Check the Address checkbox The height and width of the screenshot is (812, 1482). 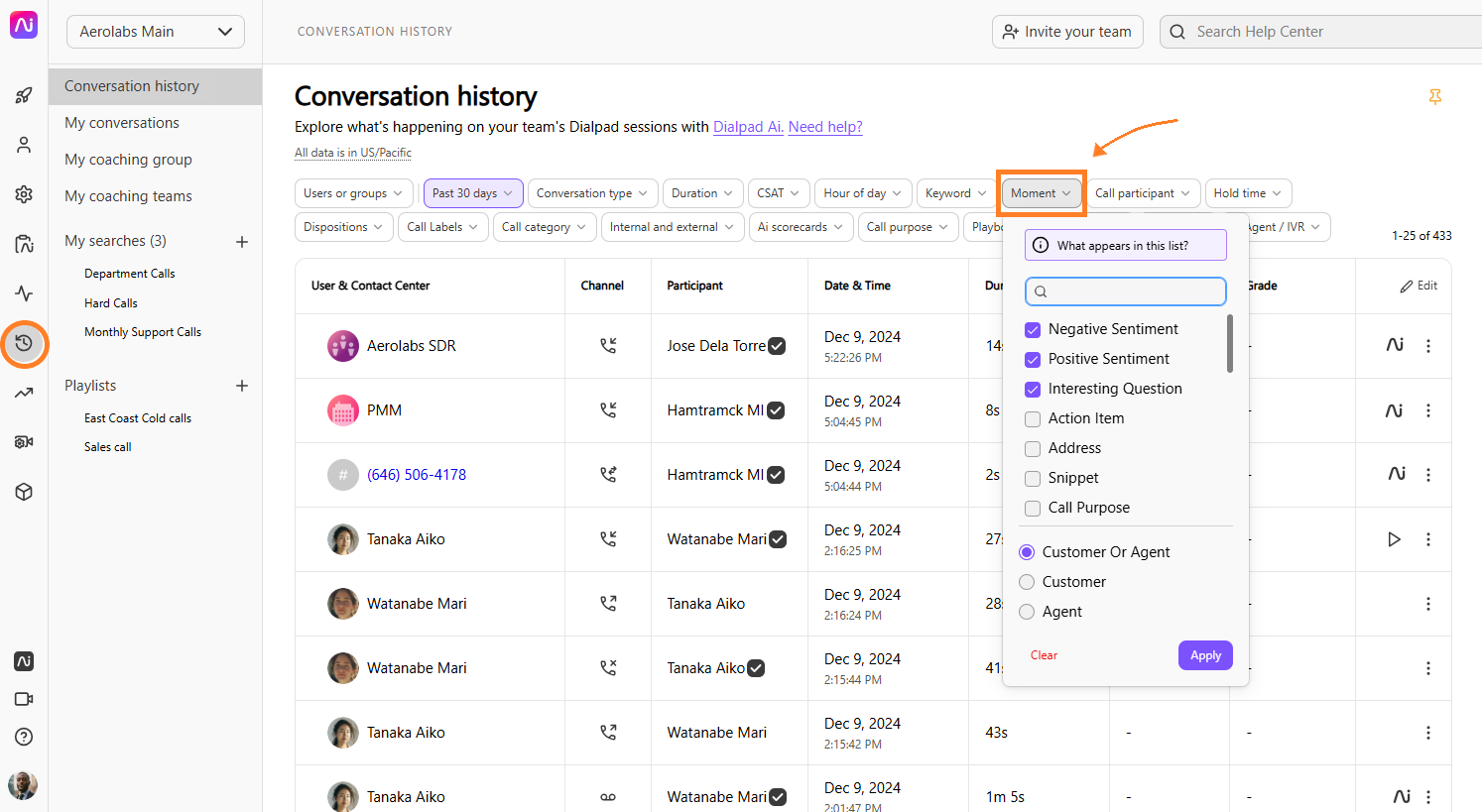[x=1033, y=448]
